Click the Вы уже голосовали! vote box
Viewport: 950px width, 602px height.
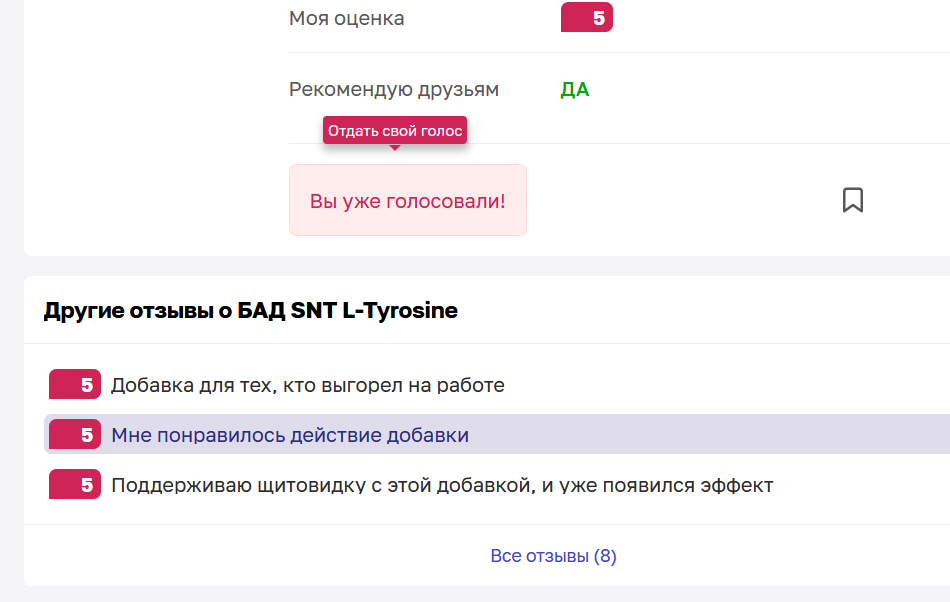(x=408, y=200)
